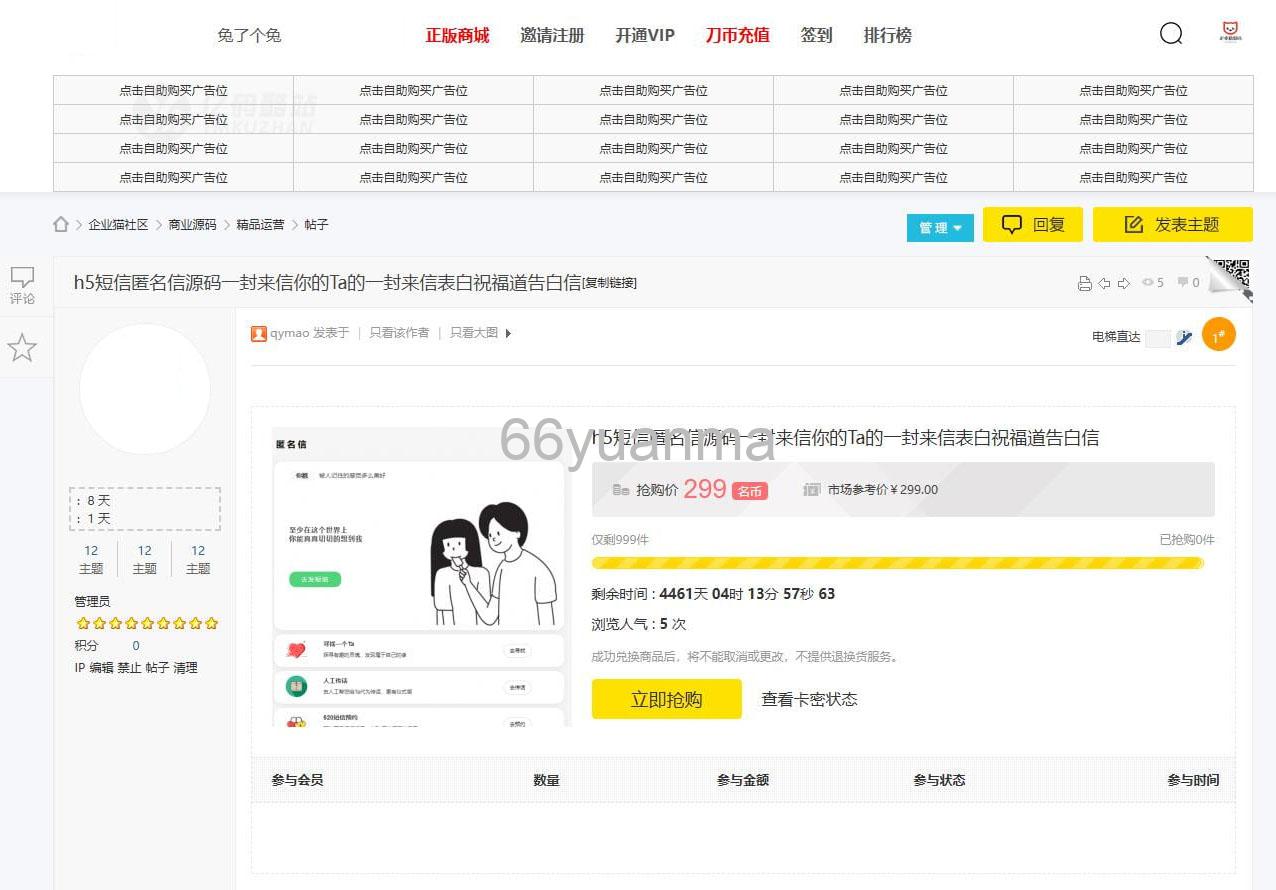The image size is (1276, 890).
Task: Click the 回复 reply button
Action: (1031, 224)
